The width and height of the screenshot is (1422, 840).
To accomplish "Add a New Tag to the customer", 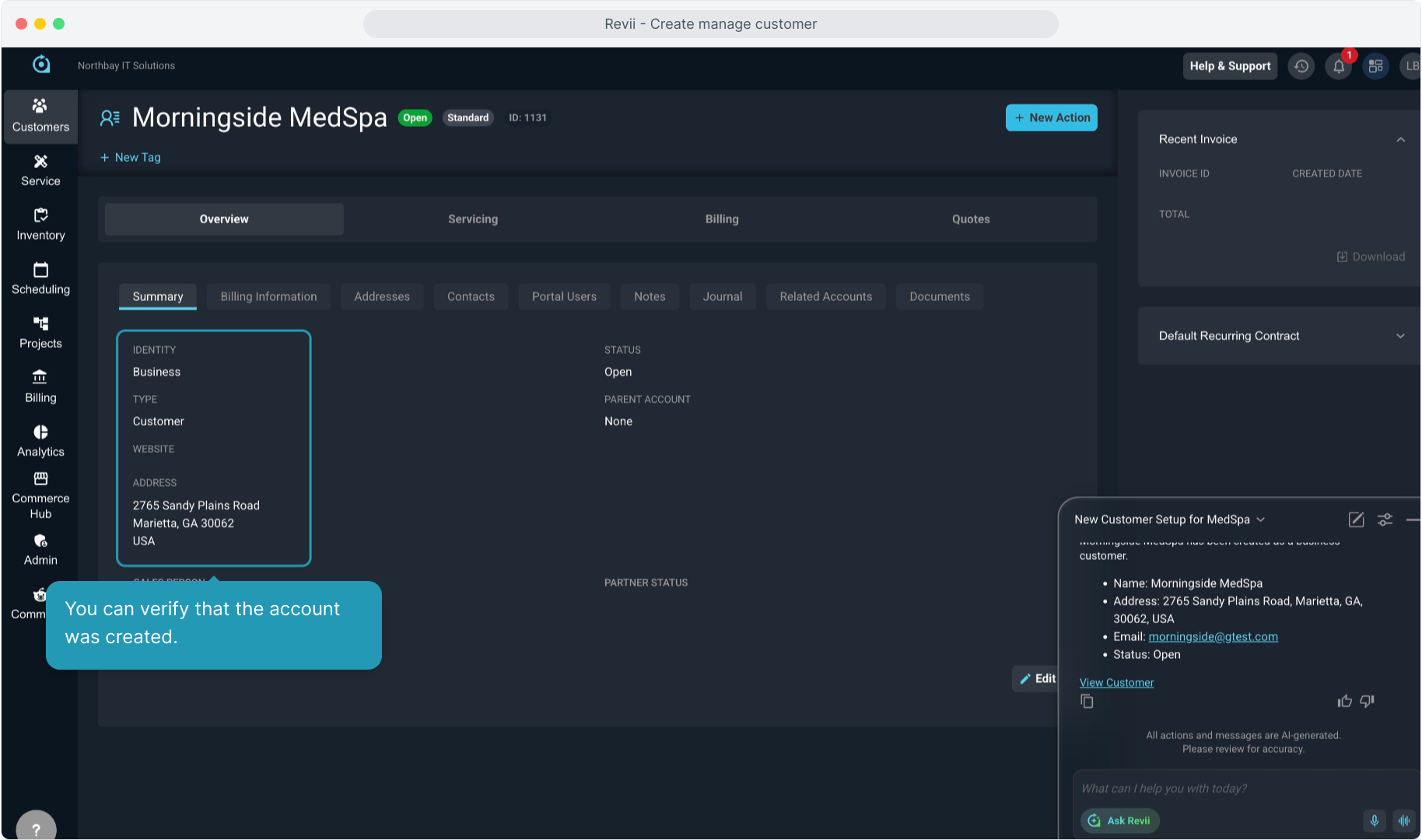I will pyautogui.click(x=131, y=157).
